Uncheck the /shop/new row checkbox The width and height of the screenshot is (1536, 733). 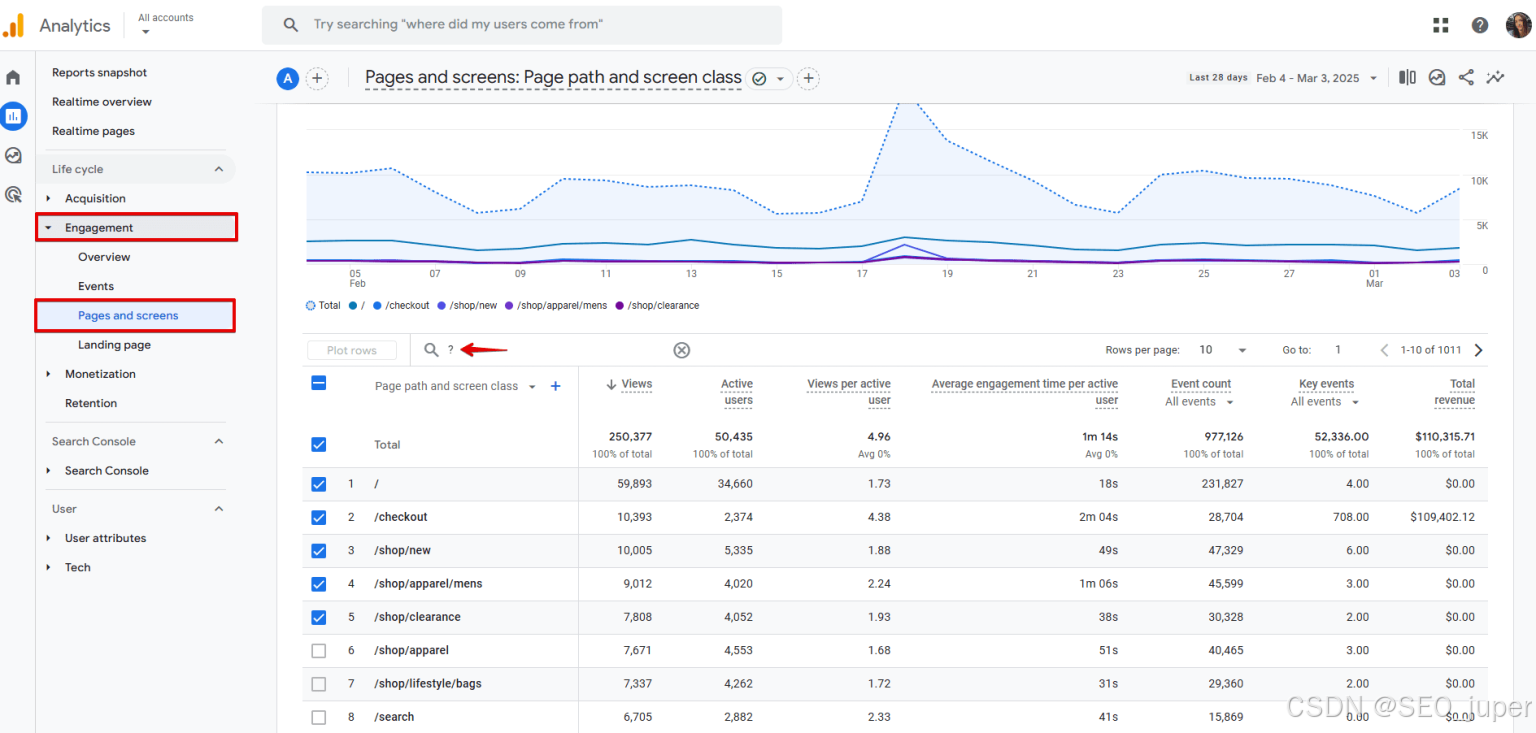coord(319,550)
